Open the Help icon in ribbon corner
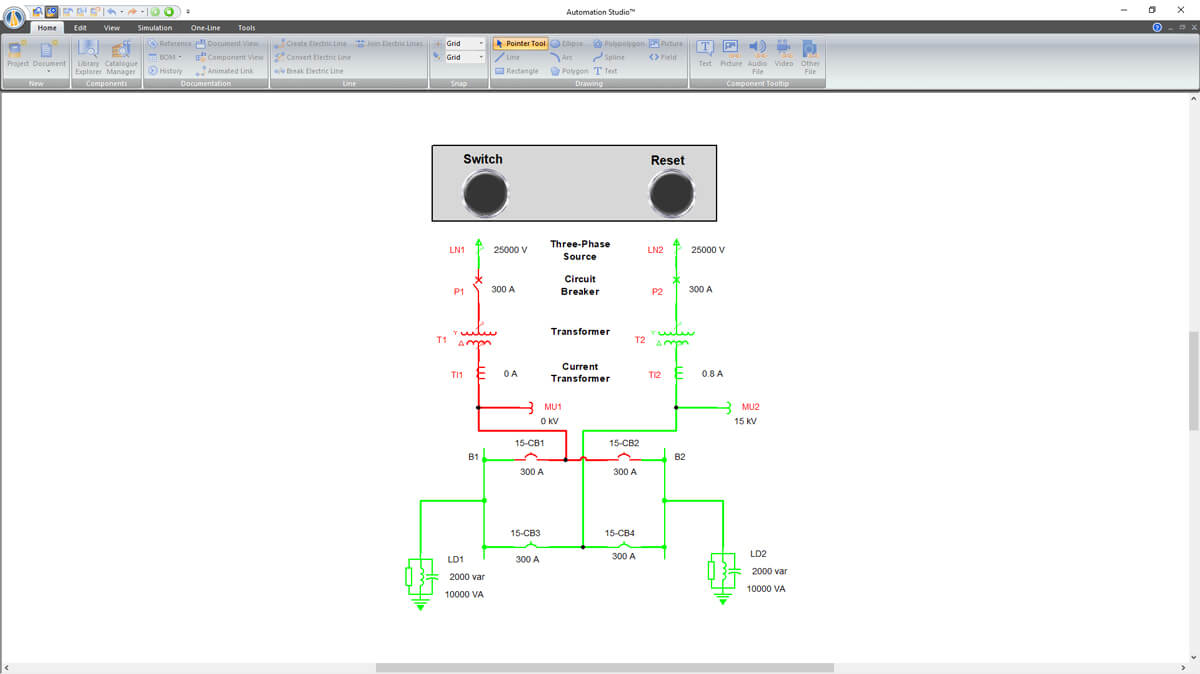The height and width of the screenshot is (674, 1200). pyautogui.click(x=1157, y=28)
